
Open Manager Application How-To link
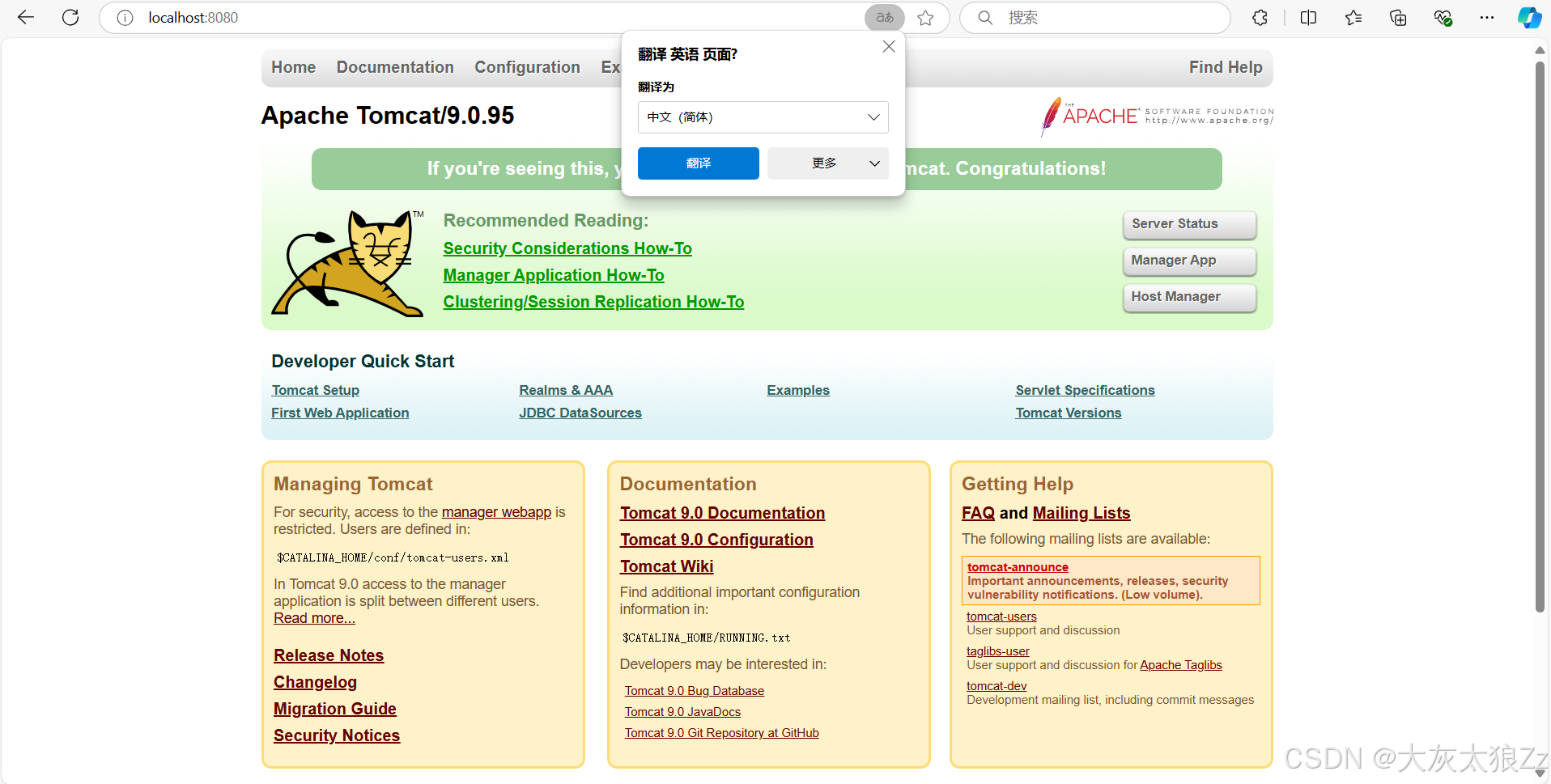point(554,275)
